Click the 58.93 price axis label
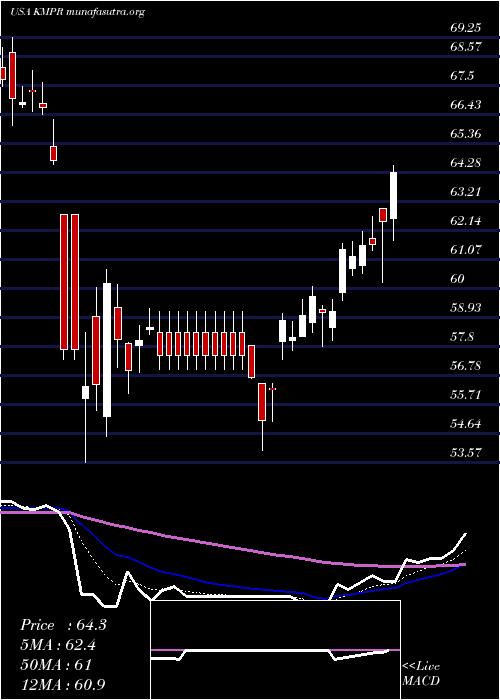This screenshot has width=500, height=700. tap(465, 308)
